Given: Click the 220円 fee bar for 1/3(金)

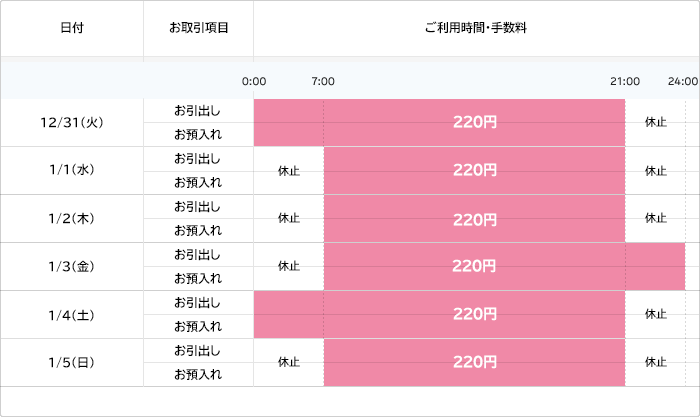Looking at the screenshot, I should (x=474, y=267).
